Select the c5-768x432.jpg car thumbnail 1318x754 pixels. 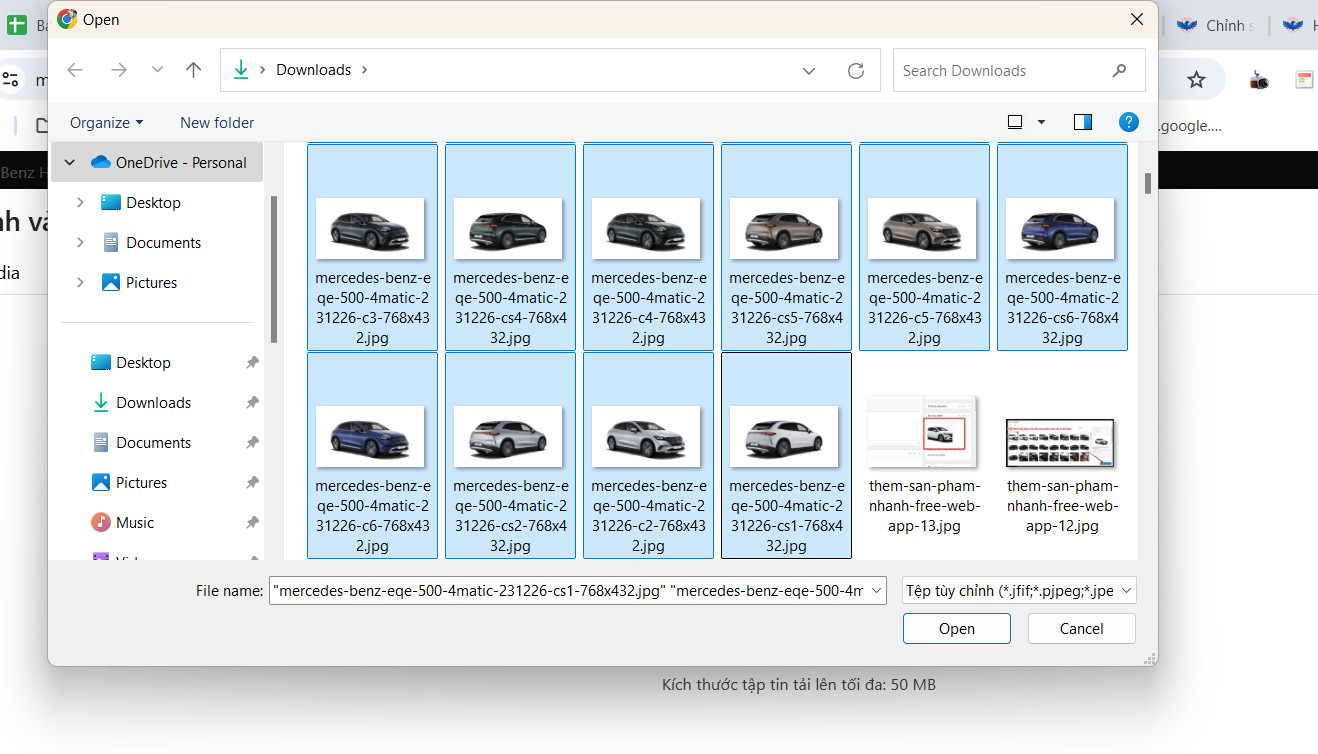pyautogui.click(x=924, y=247)
